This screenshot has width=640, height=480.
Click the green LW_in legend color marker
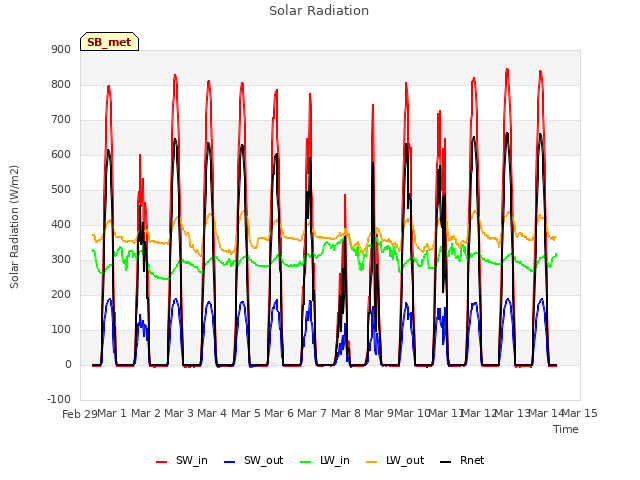pos(306,462)
